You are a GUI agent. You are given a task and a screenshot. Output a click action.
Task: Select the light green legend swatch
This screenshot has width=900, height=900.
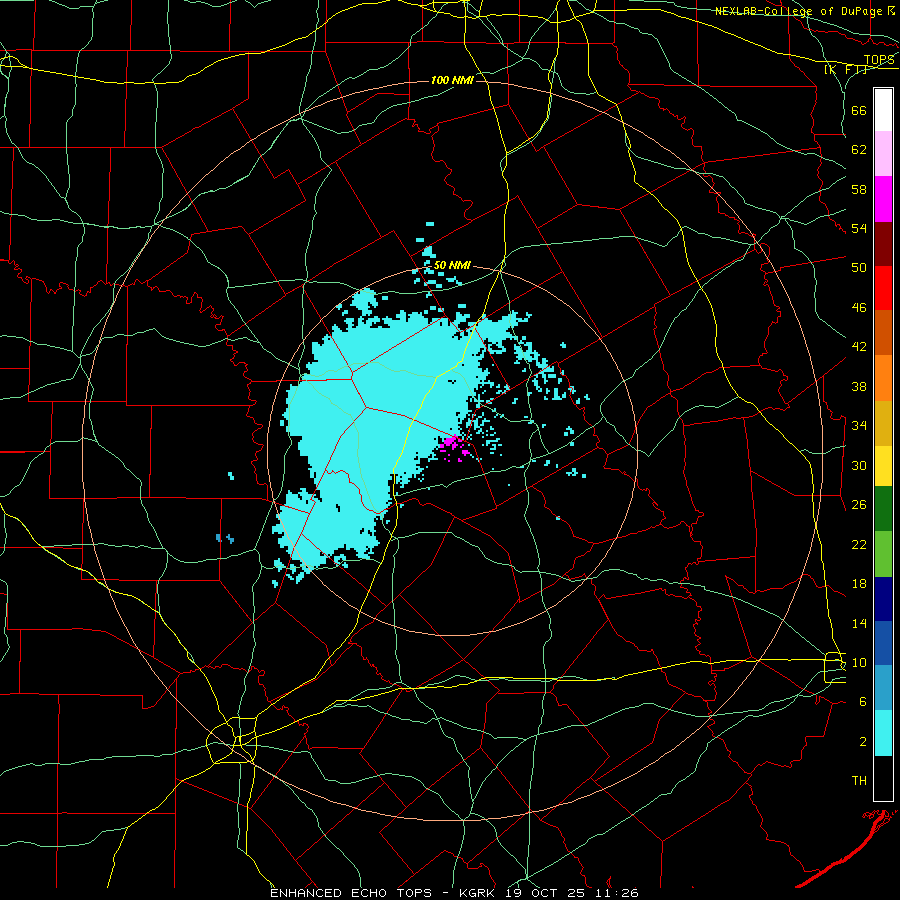(x=883, y=554)
